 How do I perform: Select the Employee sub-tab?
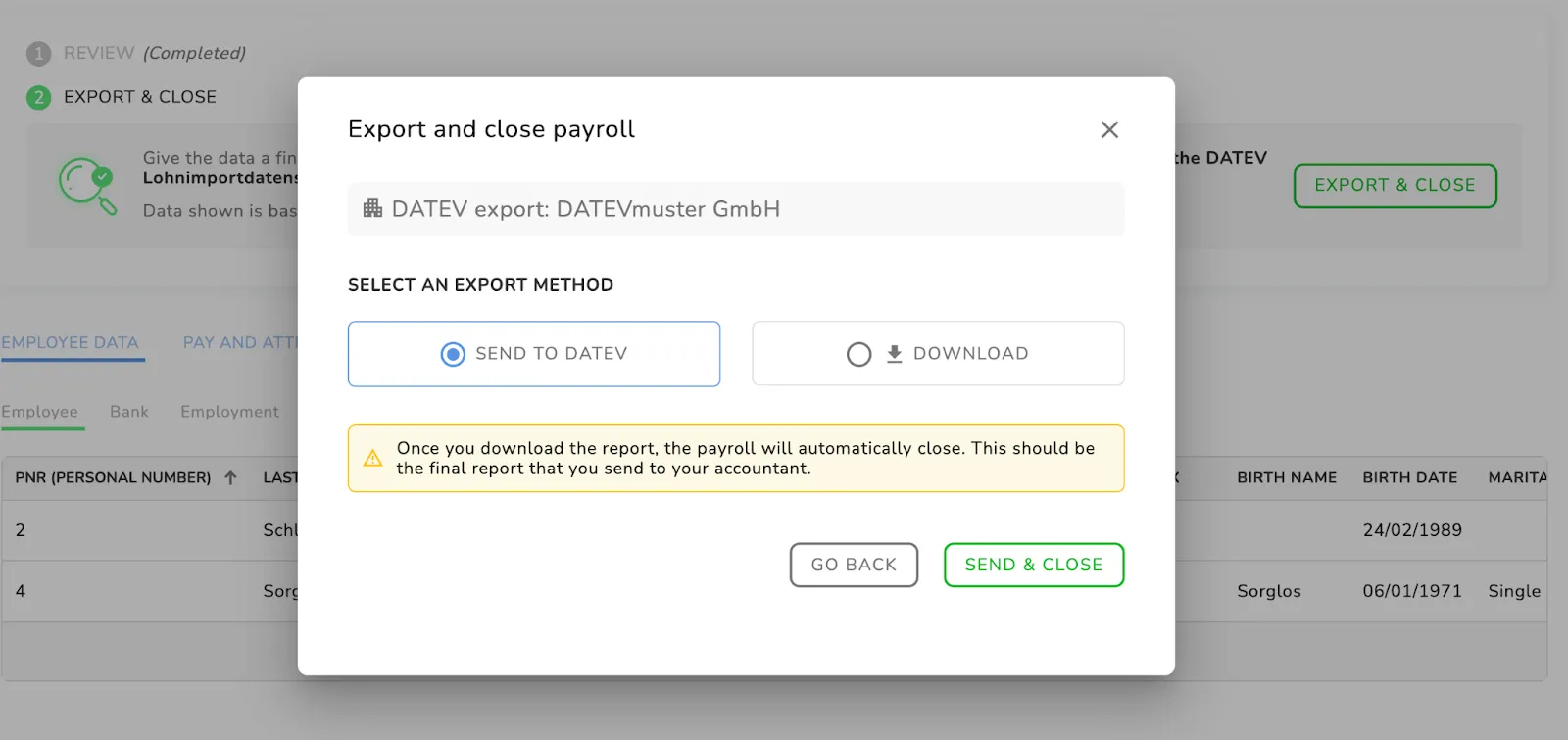(40, 412)
